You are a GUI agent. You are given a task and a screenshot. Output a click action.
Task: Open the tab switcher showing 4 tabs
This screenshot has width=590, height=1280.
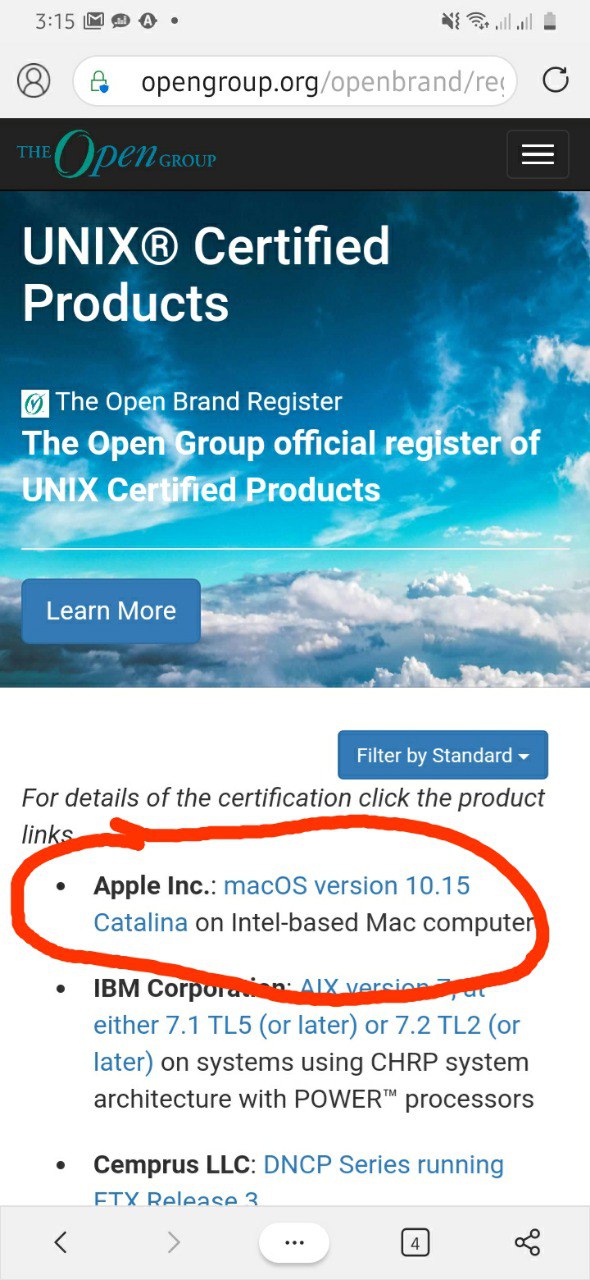point(414,1243)
